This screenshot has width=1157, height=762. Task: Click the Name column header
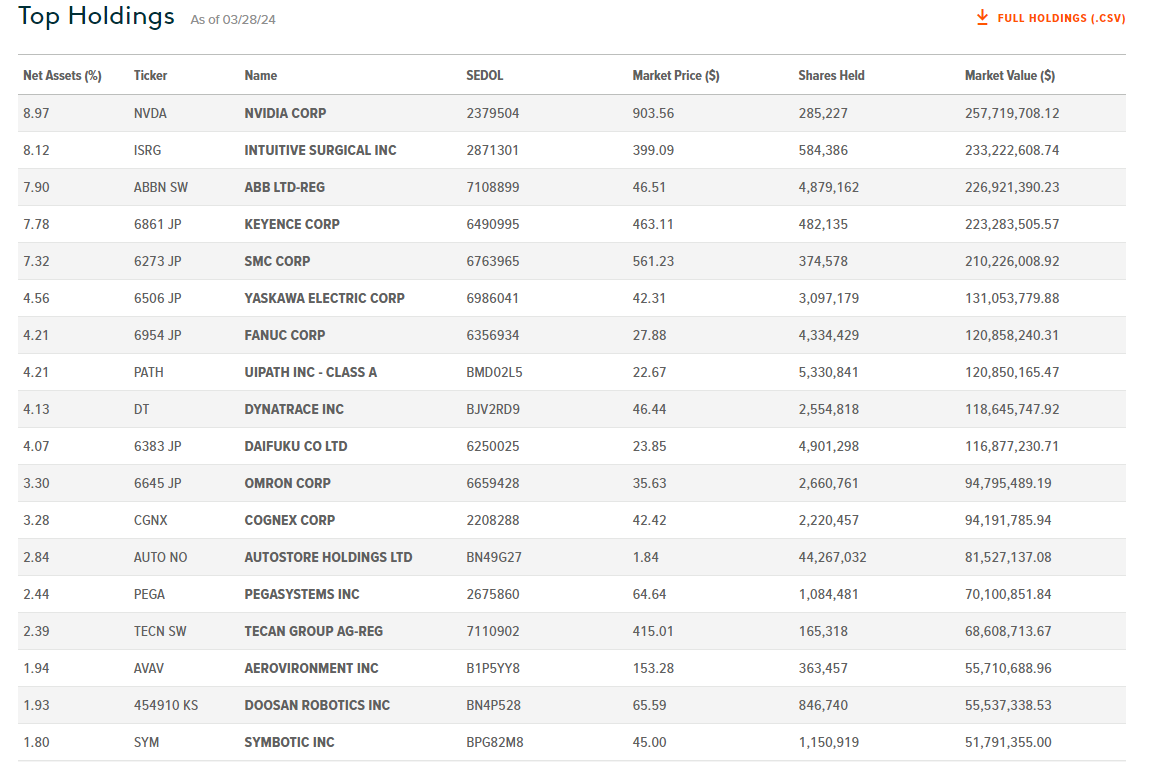click(260, 75)
